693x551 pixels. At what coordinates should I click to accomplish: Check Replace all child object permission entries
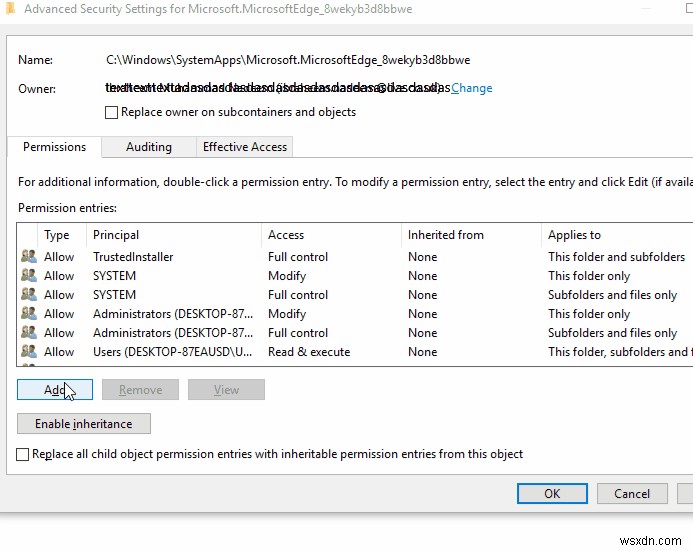point(23,454)
